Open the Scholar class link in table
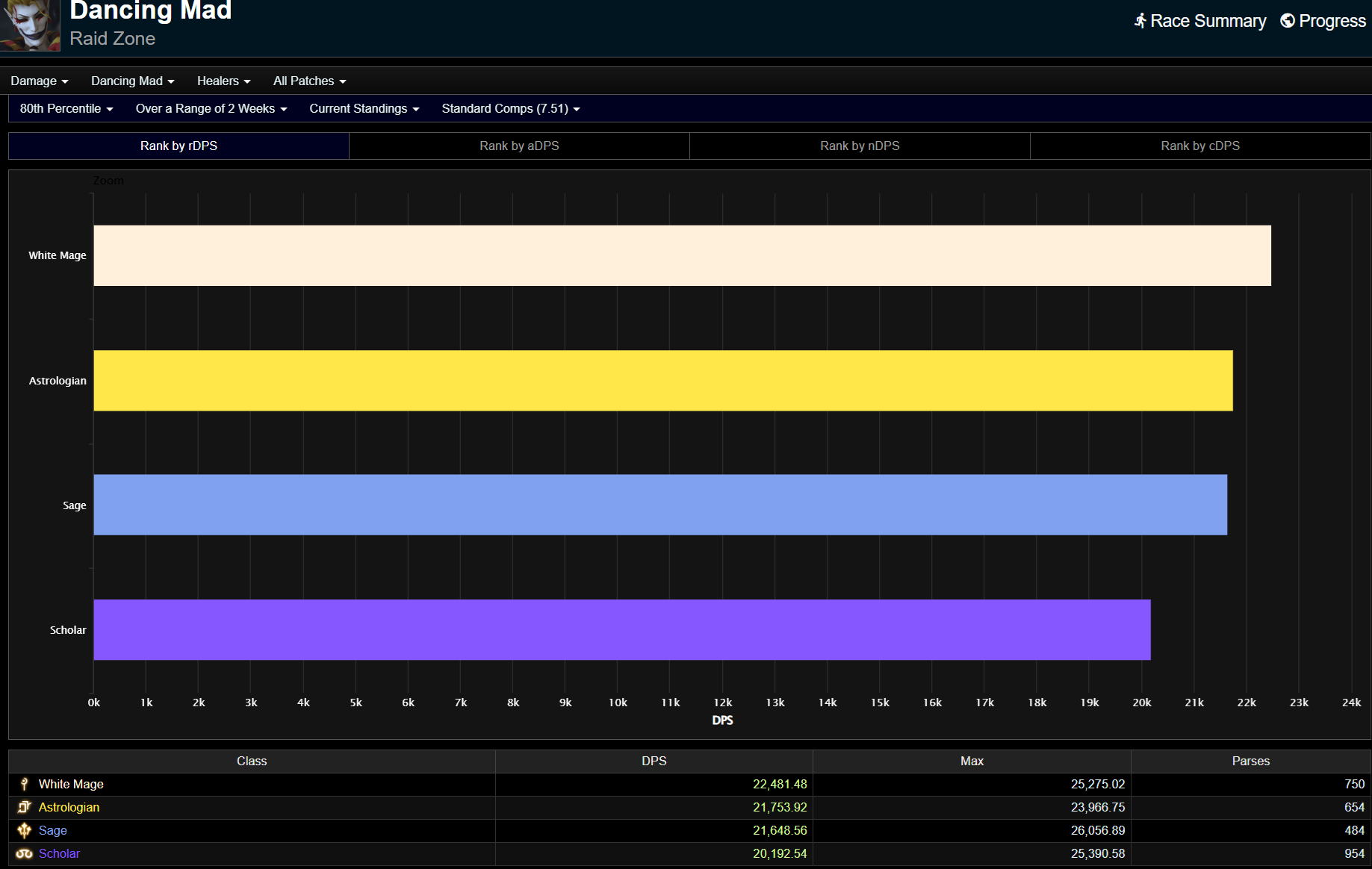Viewport: 1372px width, 869px height. coord(59,853)
